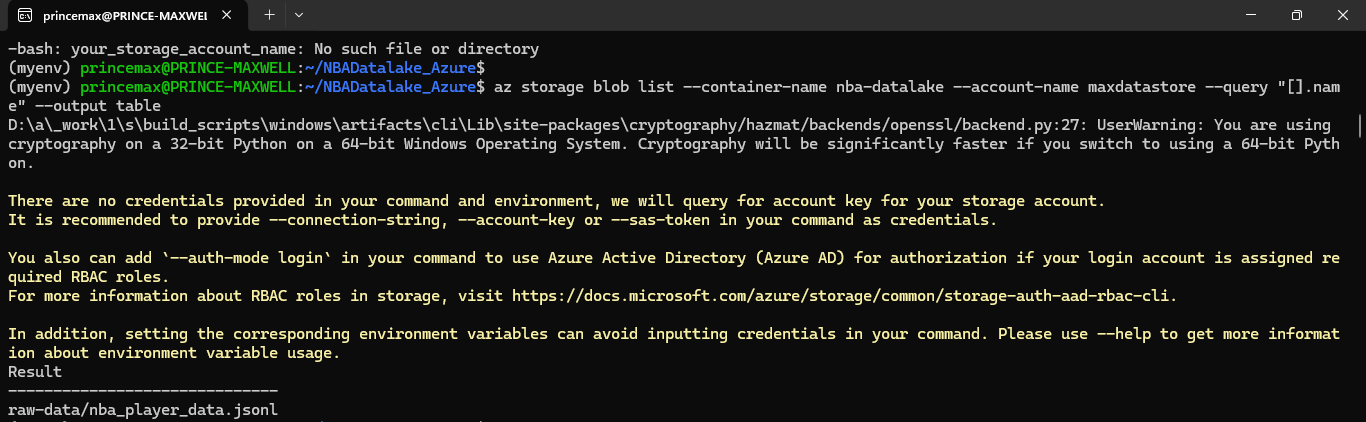The width and height of the screenshot is (1366, 422).
Task: Expand the new tab profile dropdown
Action: (x=299, y=15)
